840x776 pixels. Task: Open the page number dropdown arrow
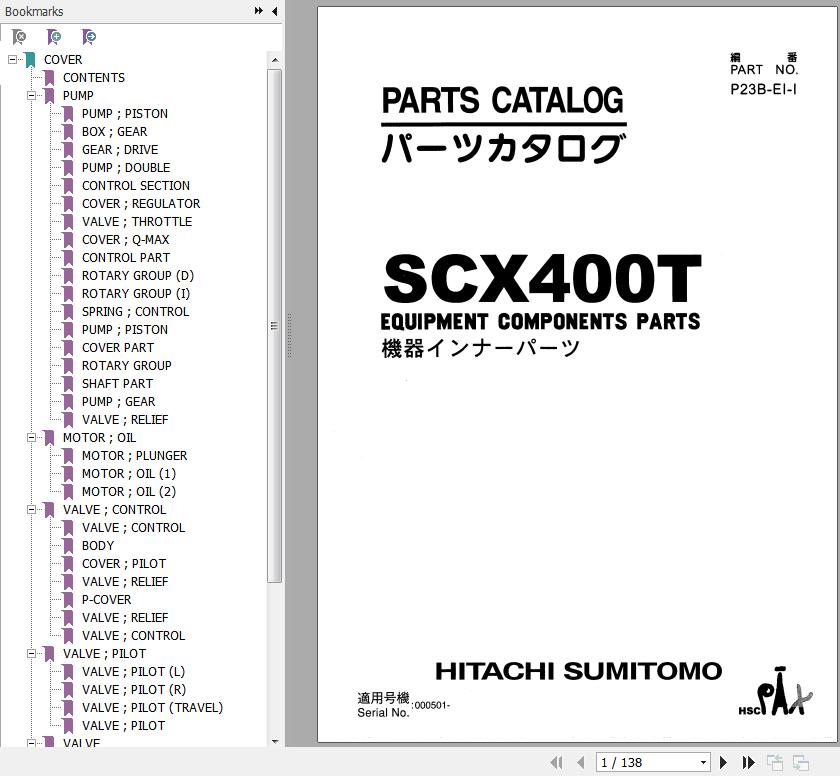tap(703, 762)
